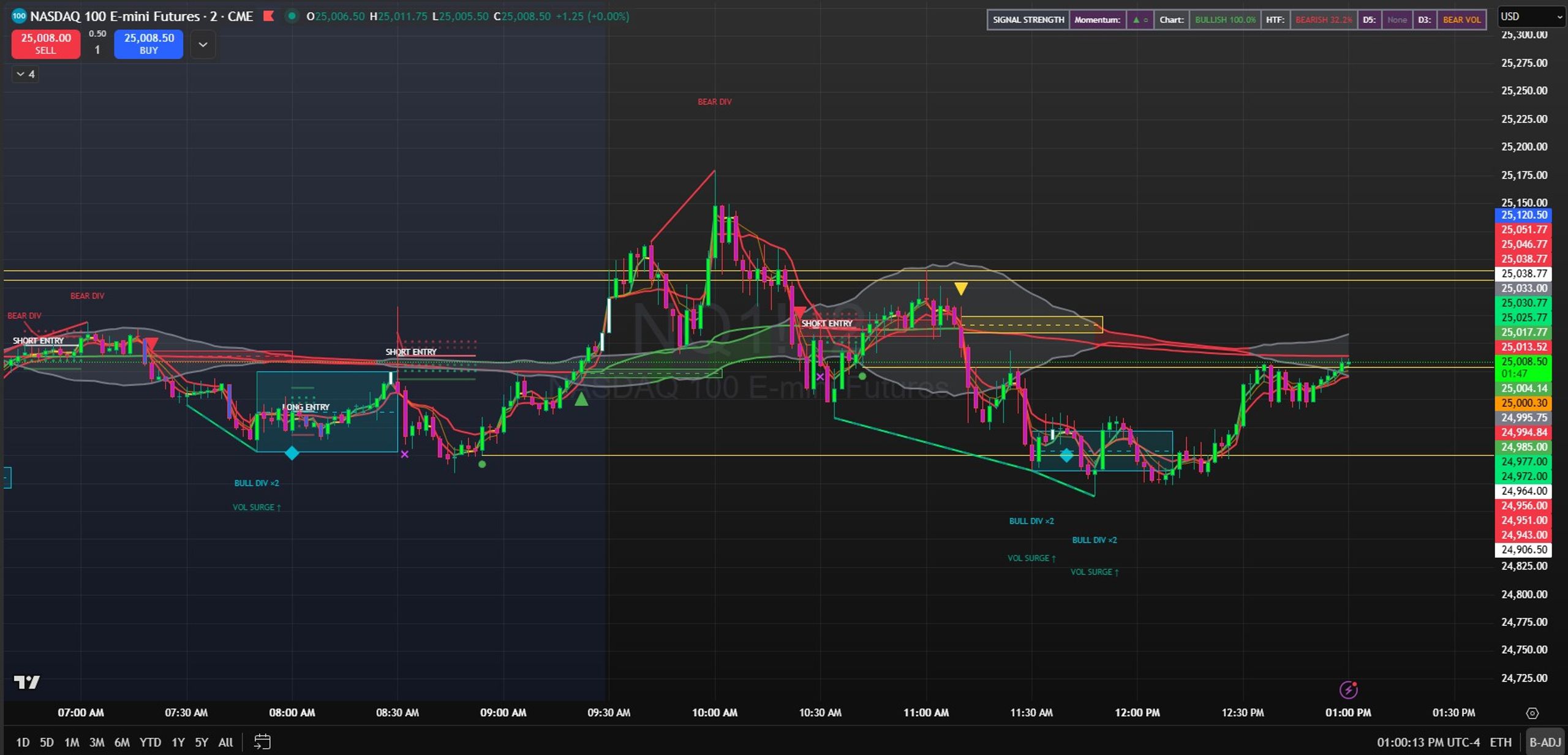Open the ETH session menu
Screen dimensions: 1568x755
(1500, 742)
